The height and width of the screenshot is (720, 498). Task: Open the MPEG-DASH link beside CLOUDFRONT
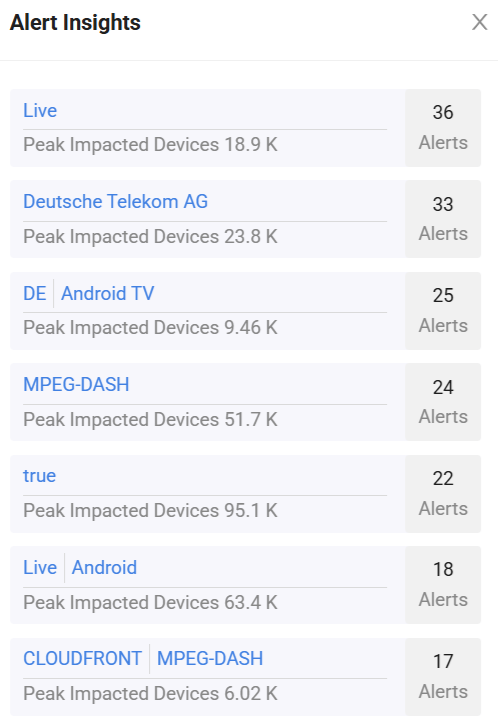click(x=210, y=658)
